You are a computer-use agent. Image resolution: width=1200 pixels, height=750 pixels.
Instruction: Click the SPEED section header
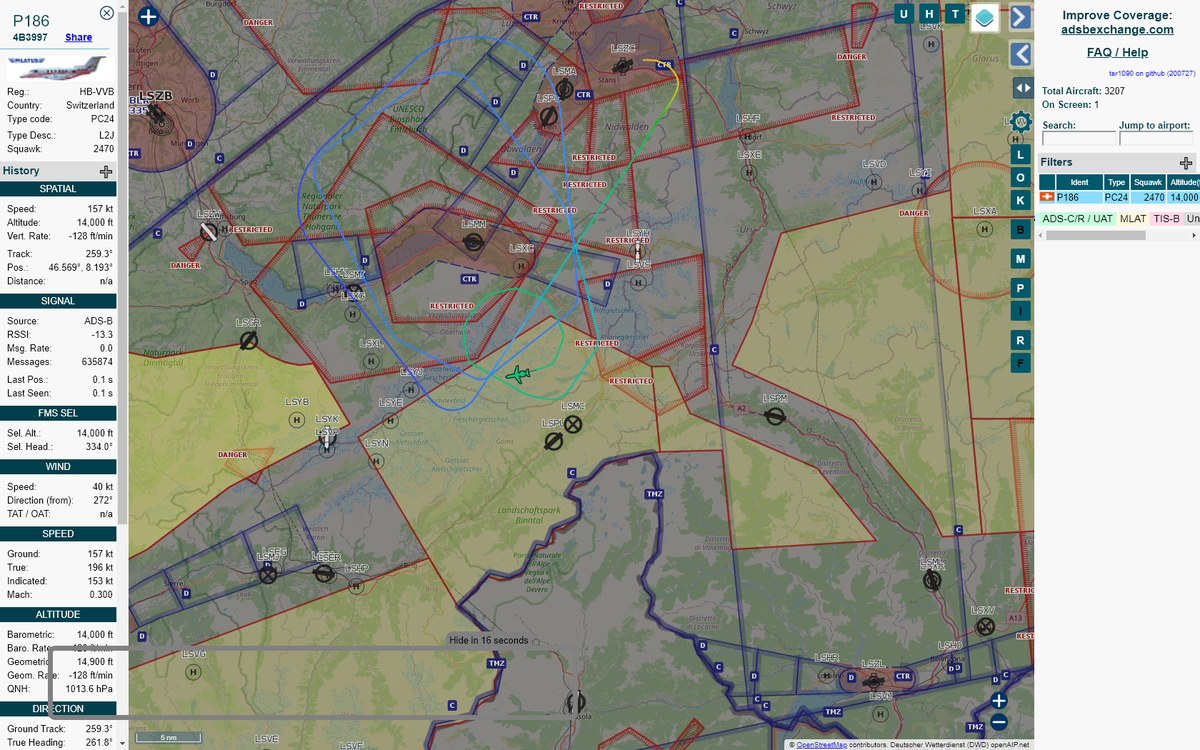click(58, 533)
